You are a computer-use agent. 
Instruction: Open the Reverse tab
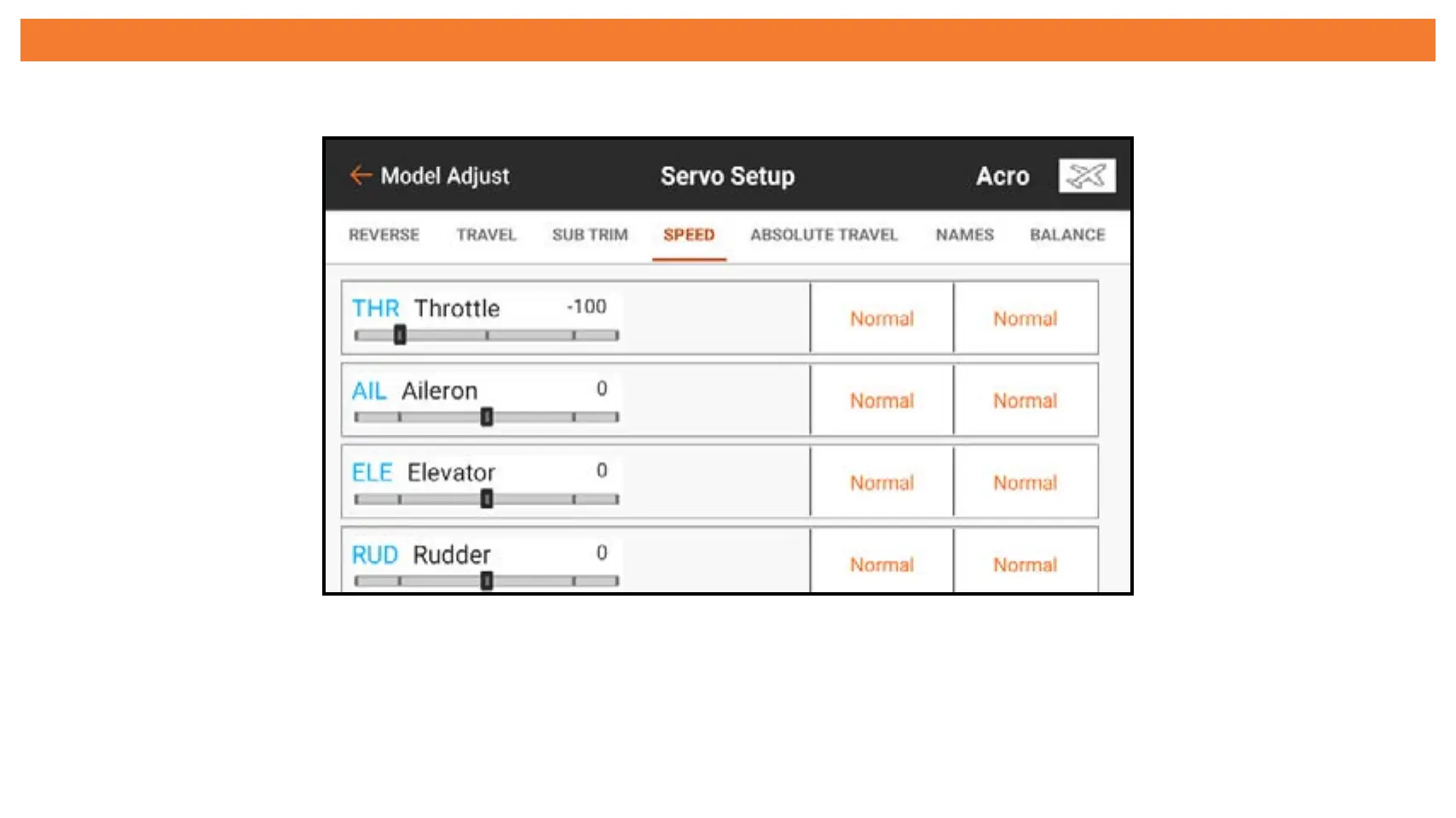pyautogui.click(x=384, y=235)
